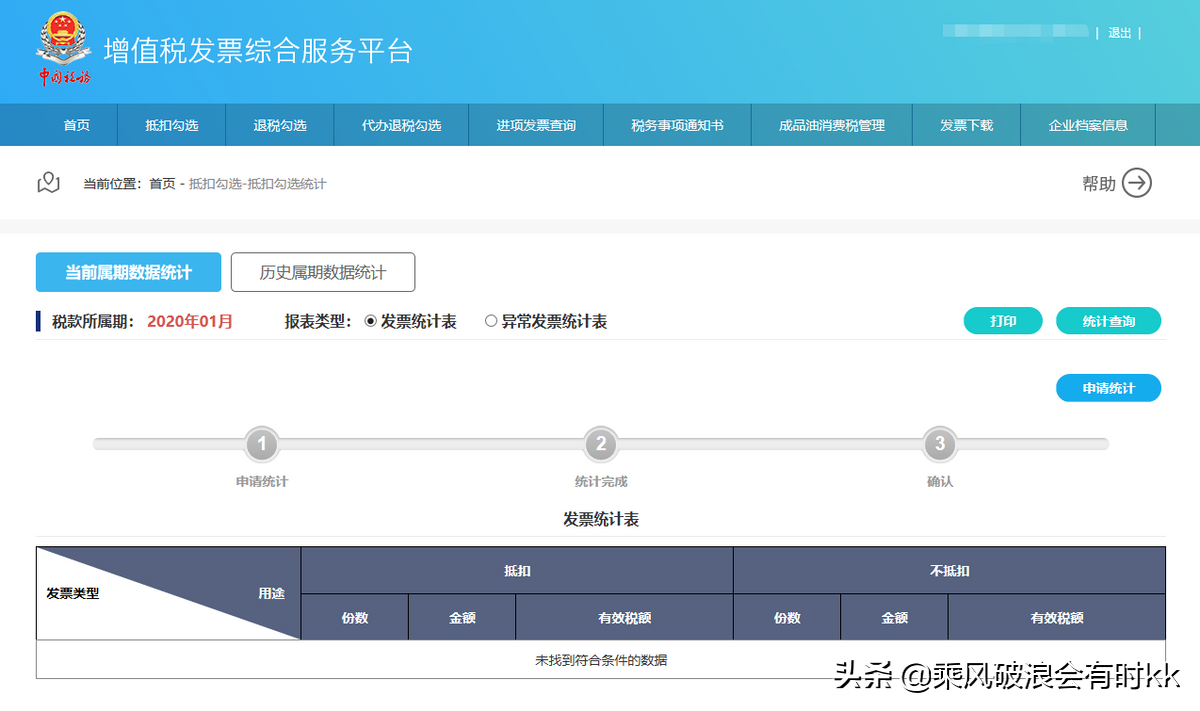Select the 异常发票统计表 radio button

491,321
